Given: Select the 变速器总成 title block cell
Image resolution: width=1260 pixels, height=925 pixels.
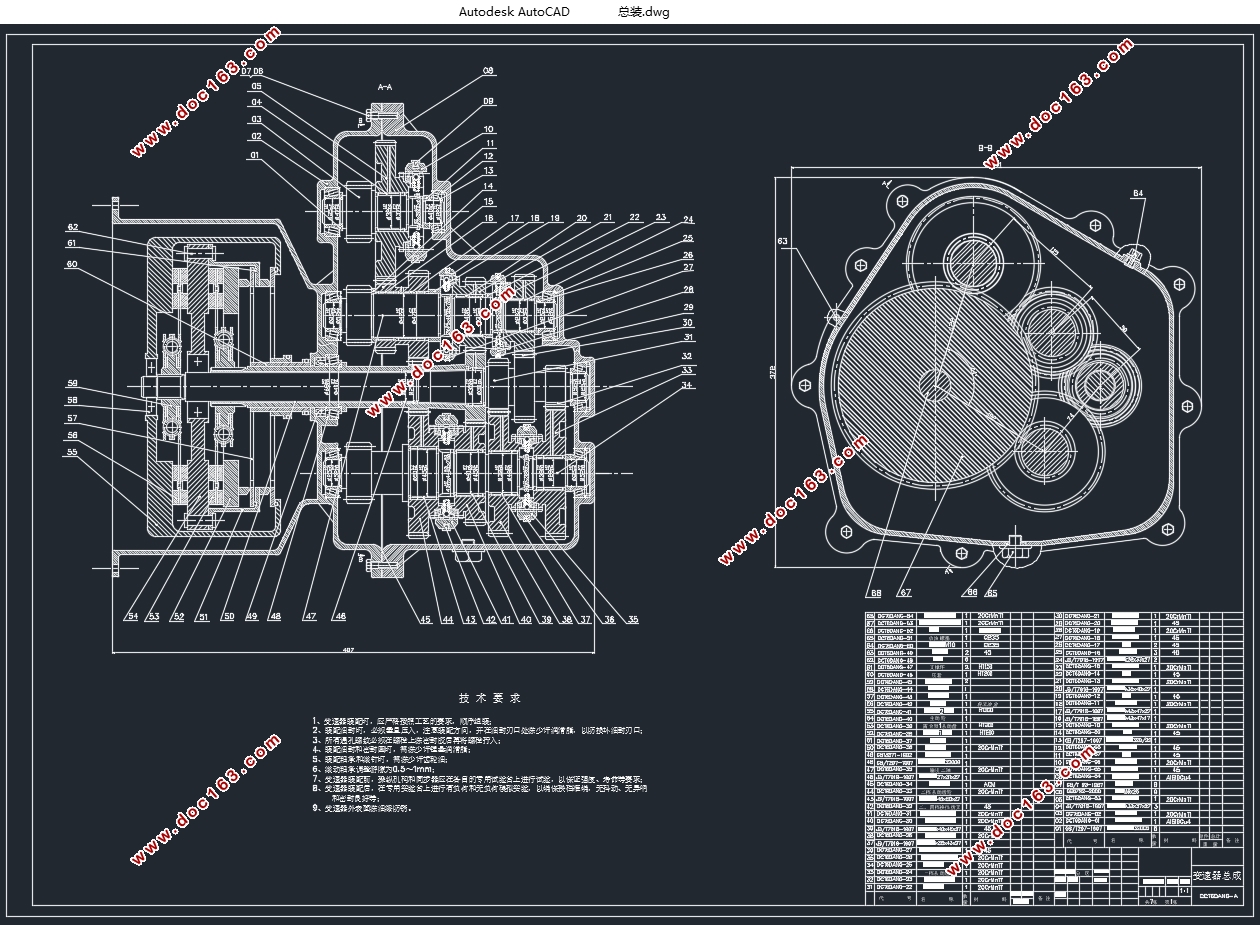Looking at the screenshot, I should pos(1218,875).
